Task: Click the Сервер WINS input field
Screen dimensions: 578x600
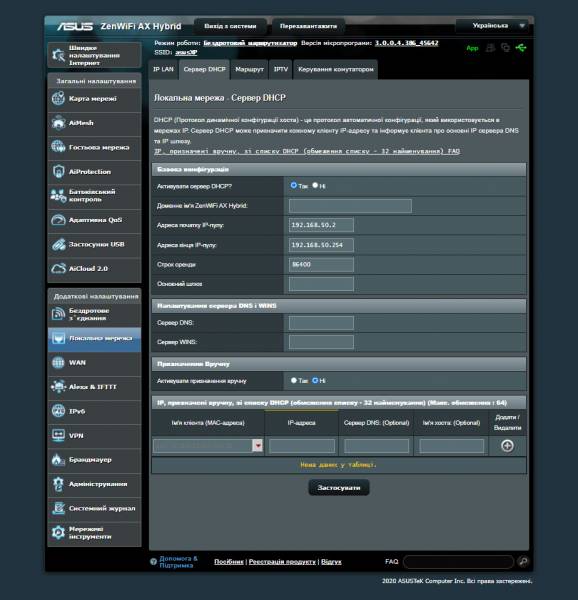Action: [x=321, y=342]
